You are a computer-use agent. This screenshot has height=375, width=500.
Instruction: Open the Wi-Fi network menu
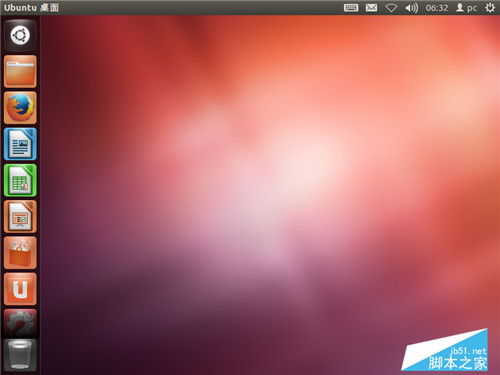point(391,8)
